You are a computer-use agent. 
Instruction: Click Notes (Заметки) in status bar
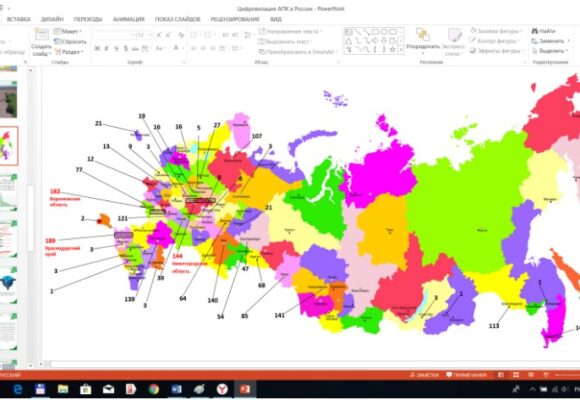coord(424,375)
